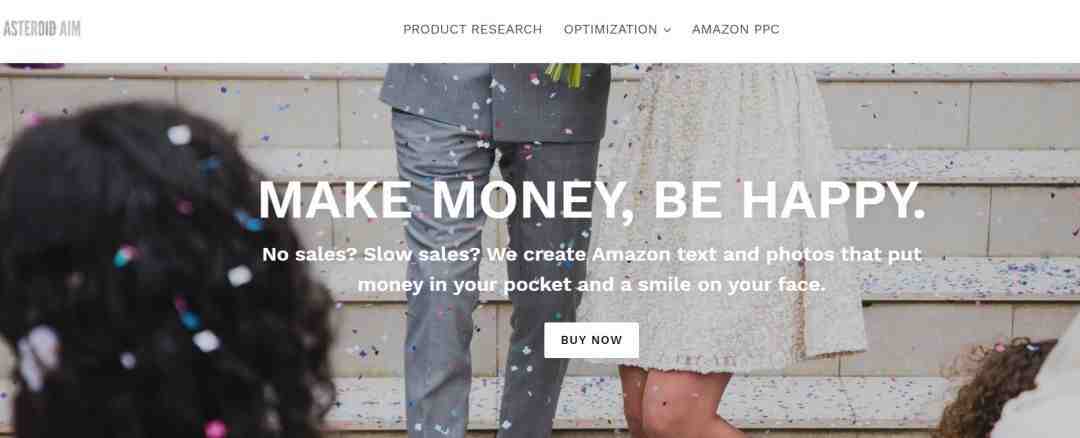1080x438 pixels.
Task: Click the "money in your pocket" text line
Action: (x=591, y=284)
